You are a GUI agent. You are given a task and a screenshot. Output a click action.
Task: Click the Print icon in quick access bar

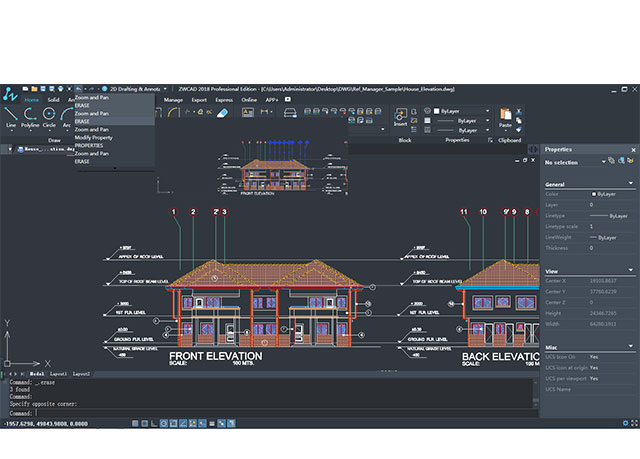click(x=60, y=89)
